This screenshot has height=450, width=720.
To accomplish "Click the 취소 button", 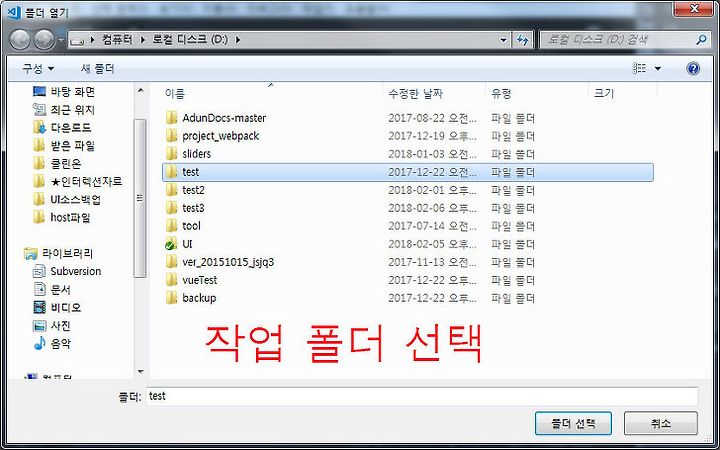I will pyautogui.click(x=660, y=423).
